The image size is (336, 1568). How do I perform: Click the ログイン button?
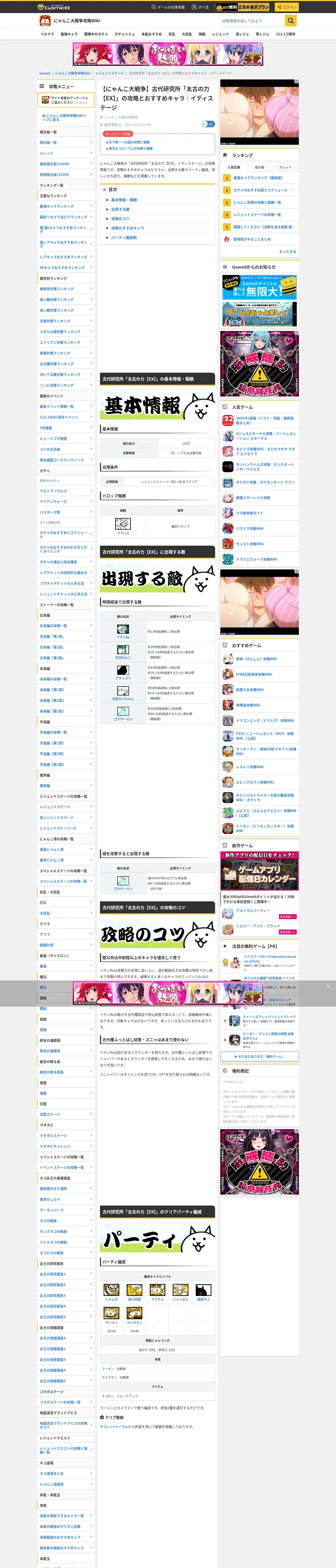pyautogui.click(x=286, y=7)
